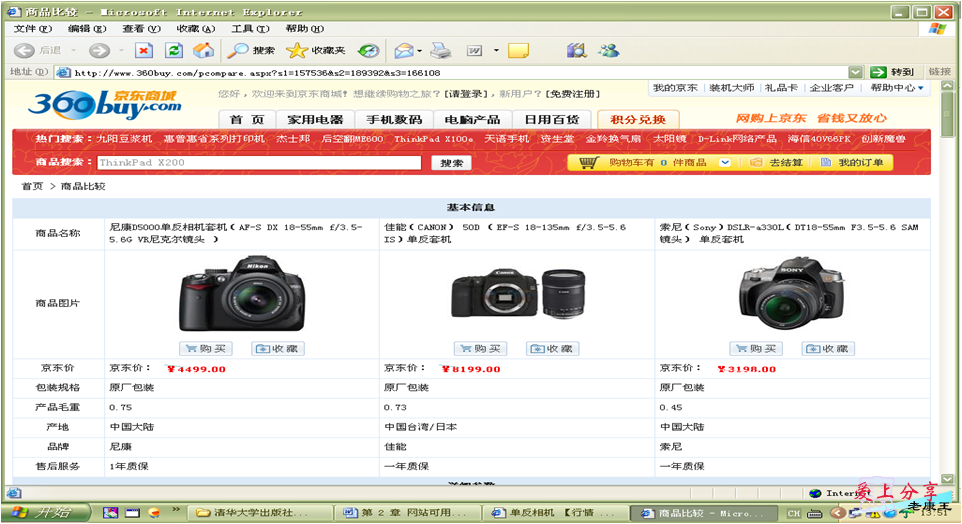
Task: Switch to the 电脑产品 tab
Action: (472, 120)
